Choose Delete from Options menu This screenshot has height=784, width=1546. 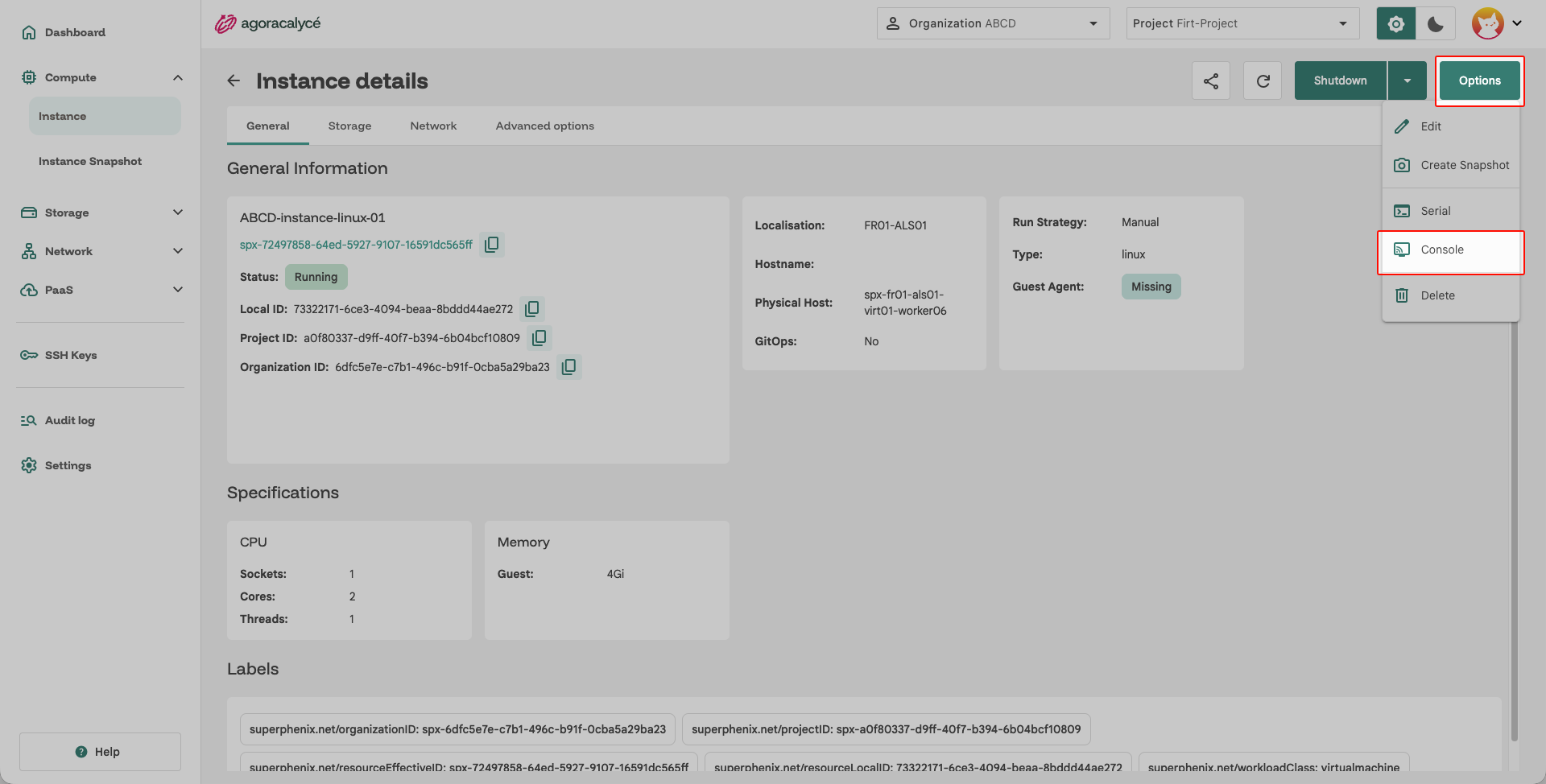point(1451,295)
